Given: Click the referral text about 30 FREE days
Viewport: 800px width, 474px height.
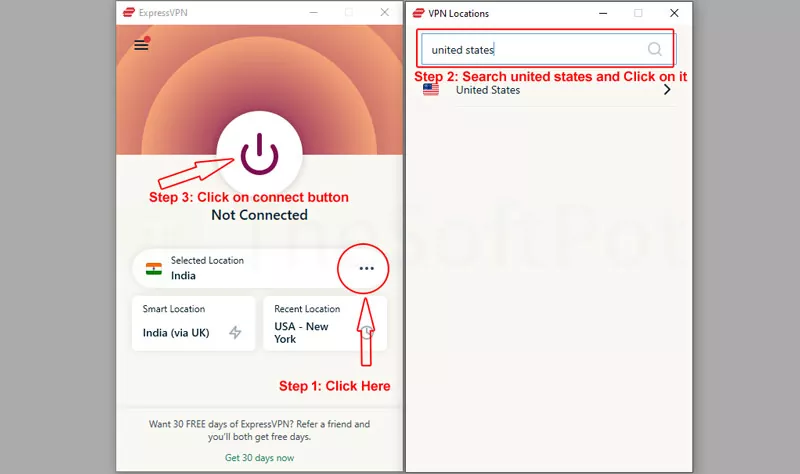Looking at the screenshot, I should click(259, 430).
